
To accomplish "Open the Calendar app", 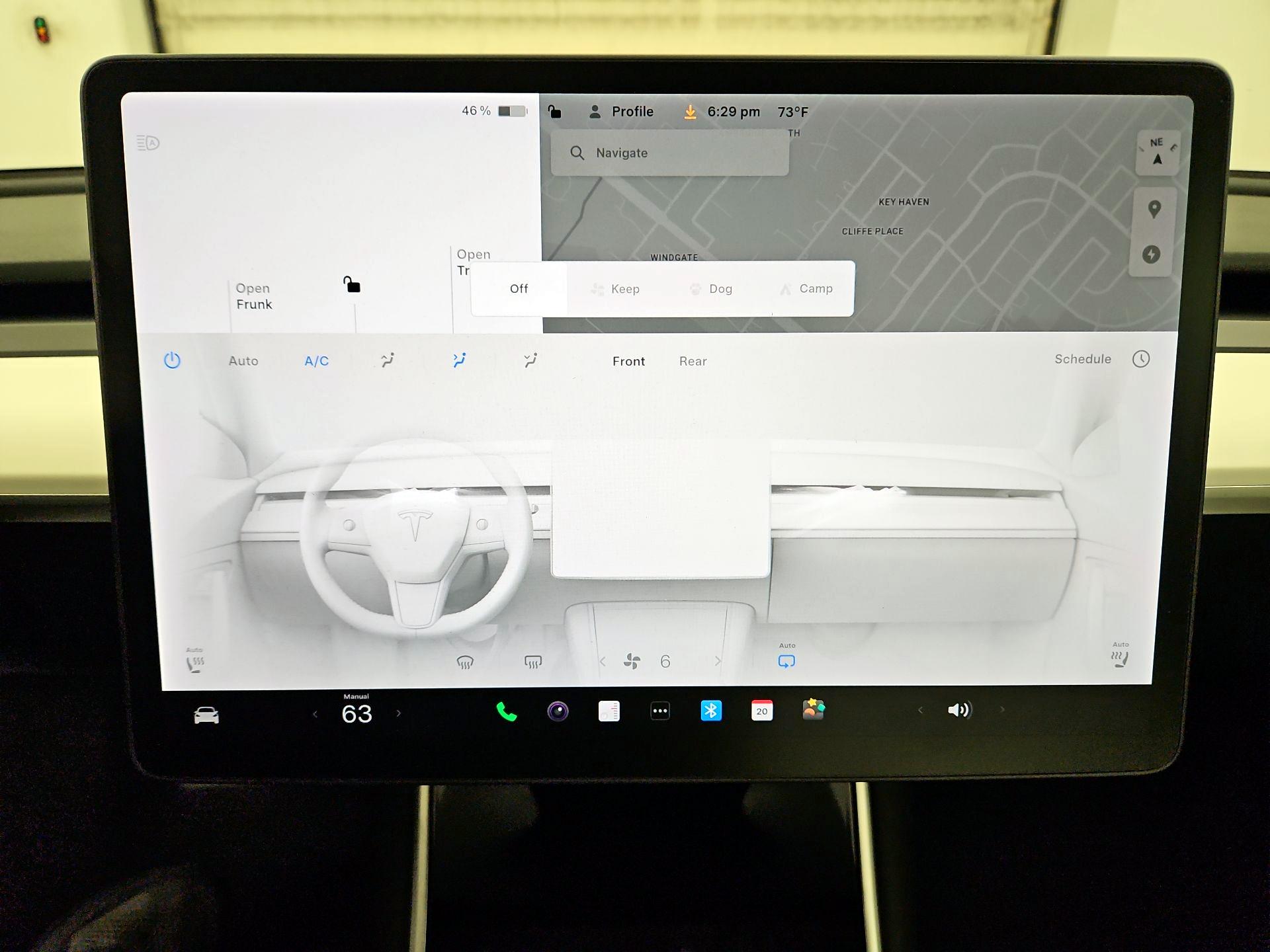I will [762, 711].
